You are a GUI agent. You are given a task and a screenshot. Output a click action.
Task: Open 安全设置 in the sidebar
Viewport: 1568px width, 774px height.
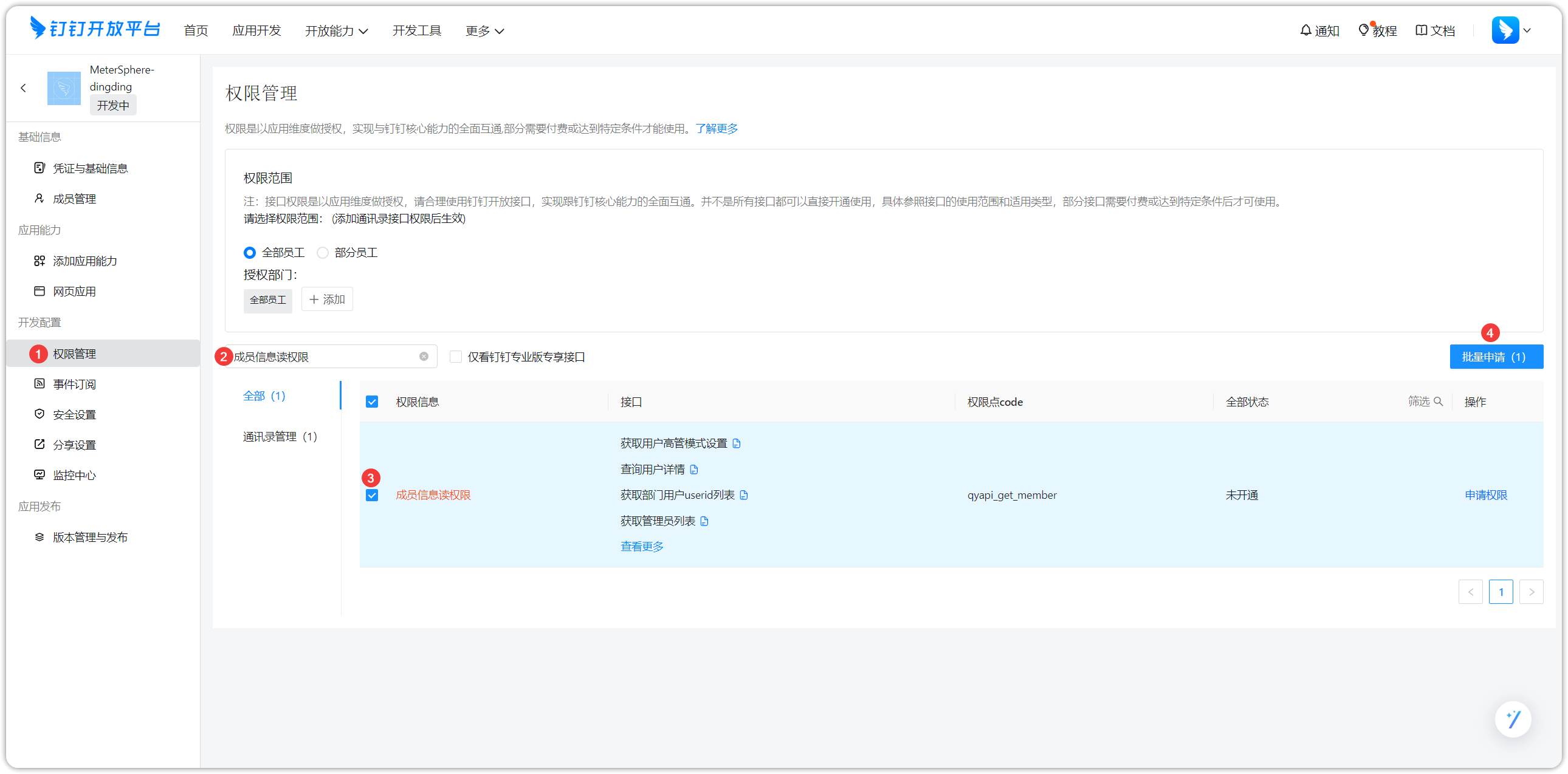[74, 414]
